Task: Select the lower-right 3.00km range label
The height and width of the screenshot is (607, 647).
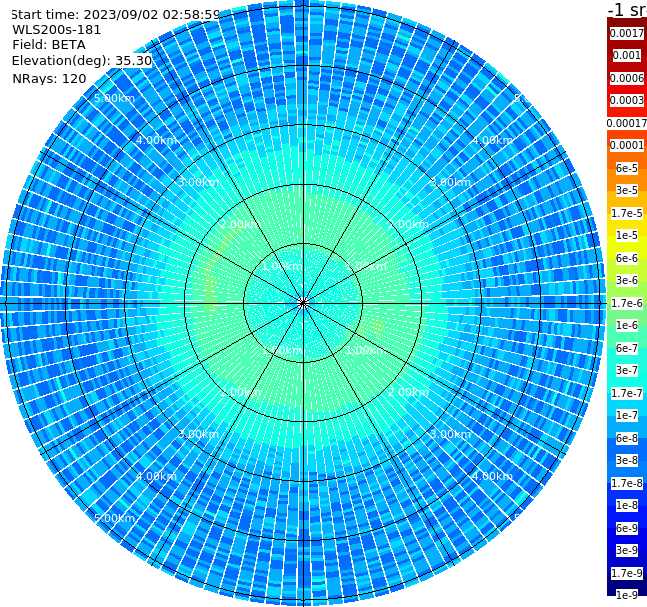Action: [450, 434]
